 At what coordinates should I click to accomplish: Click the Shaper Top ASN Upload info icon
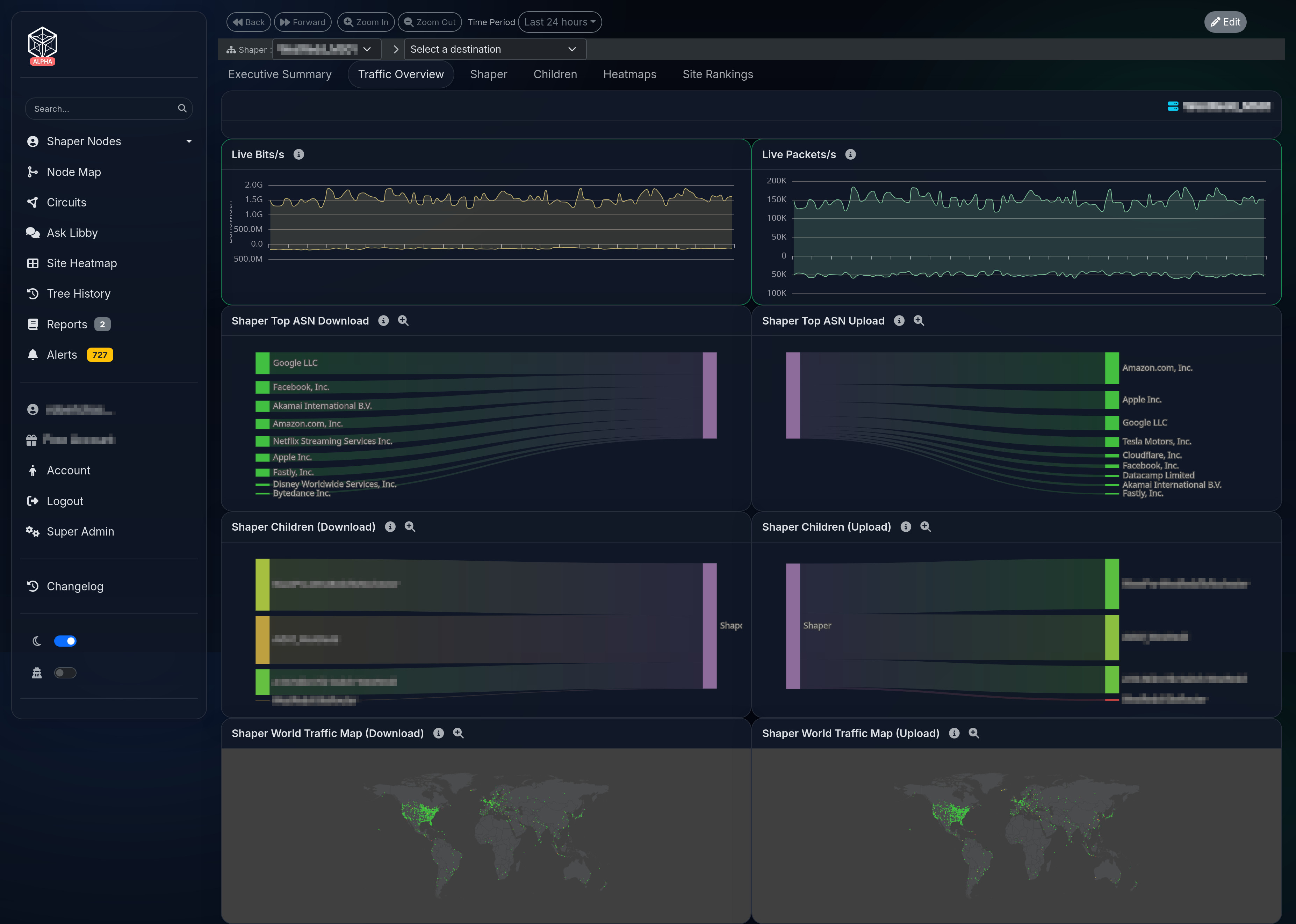point(899,321)
